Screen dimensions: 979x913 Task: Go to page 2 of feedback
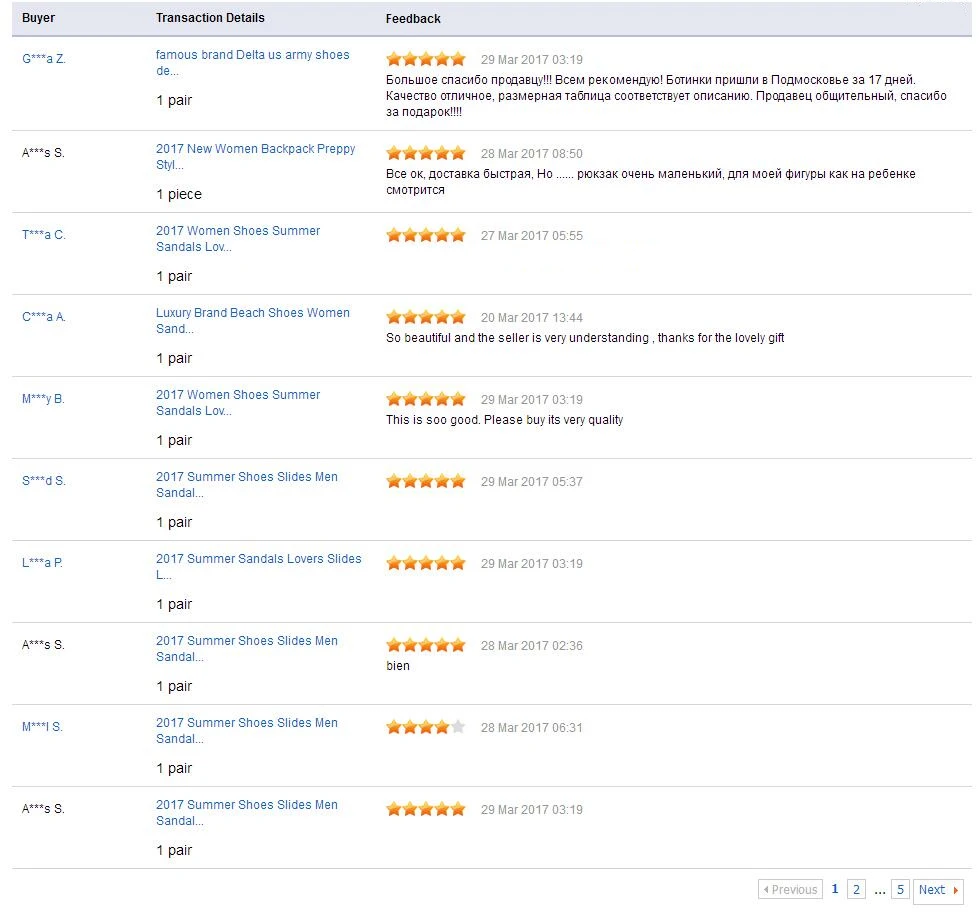pyautogui.click(x=857, y=889)
